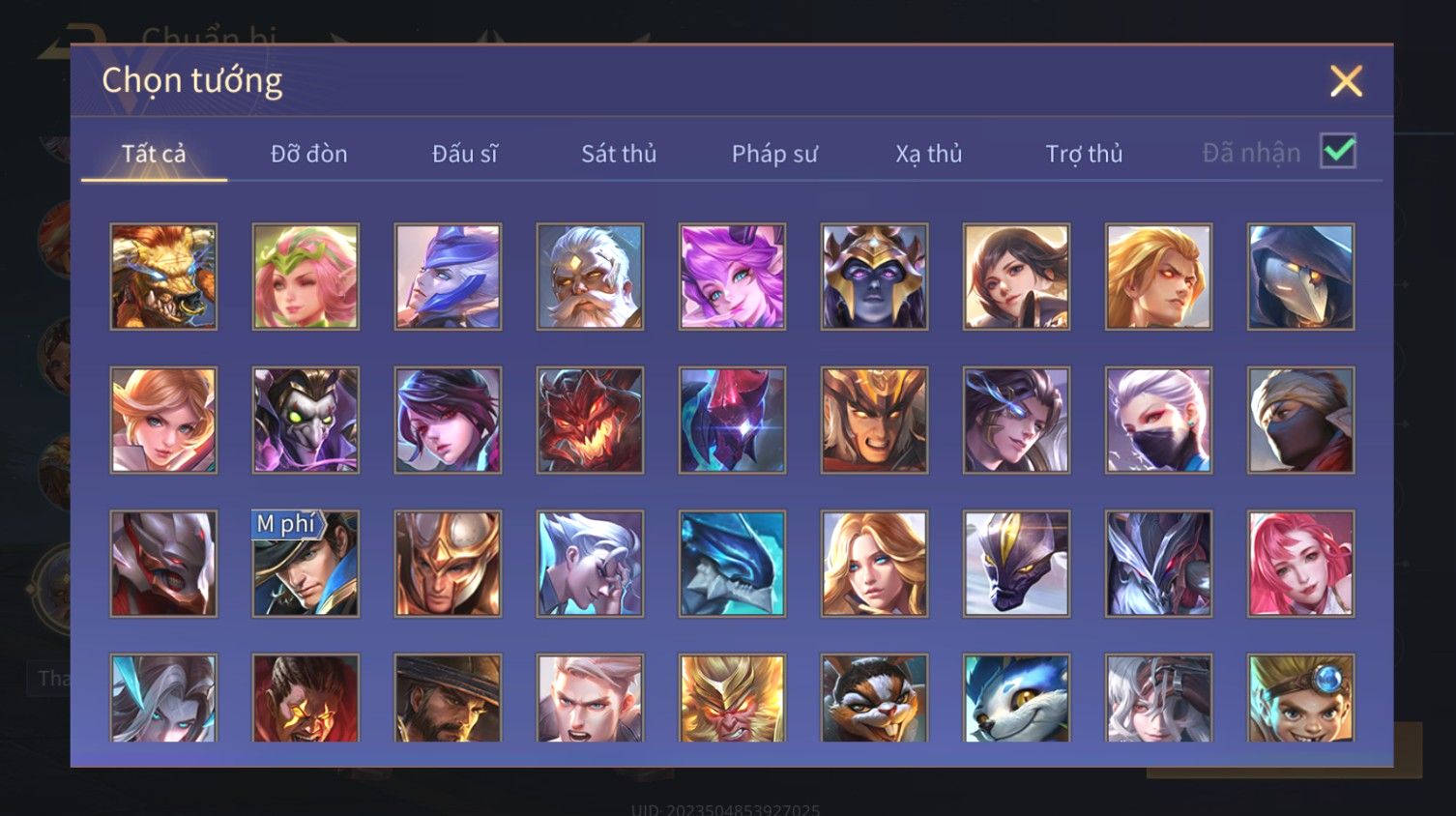Toggle the 'Đã nhận' checkbox
The height and width of the screenshot is (816, 1456).
tap(1338, 152)
